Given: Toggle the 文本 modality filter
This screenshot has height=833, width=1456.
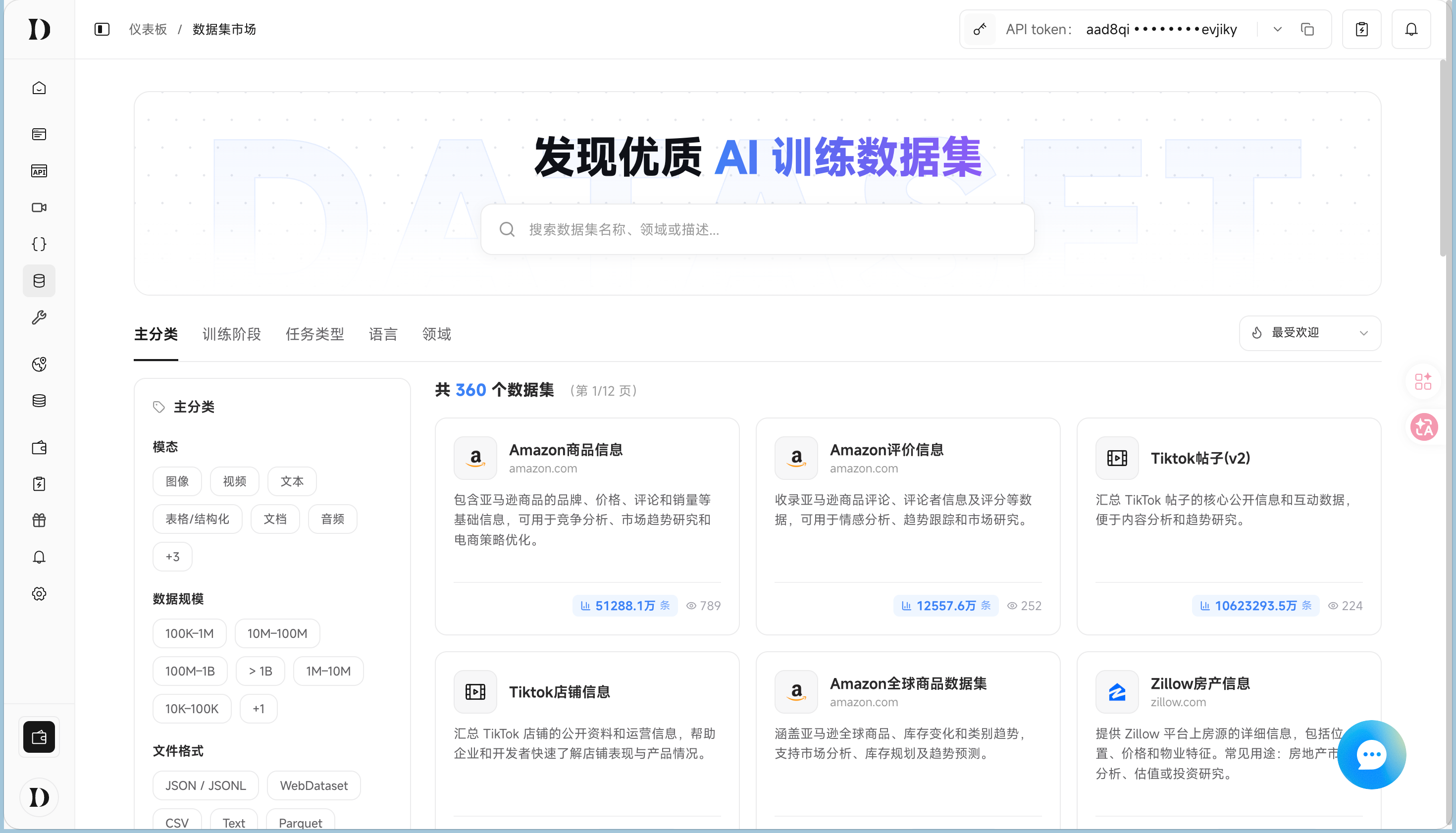Looking at the screenshot, I should (292, 482).
